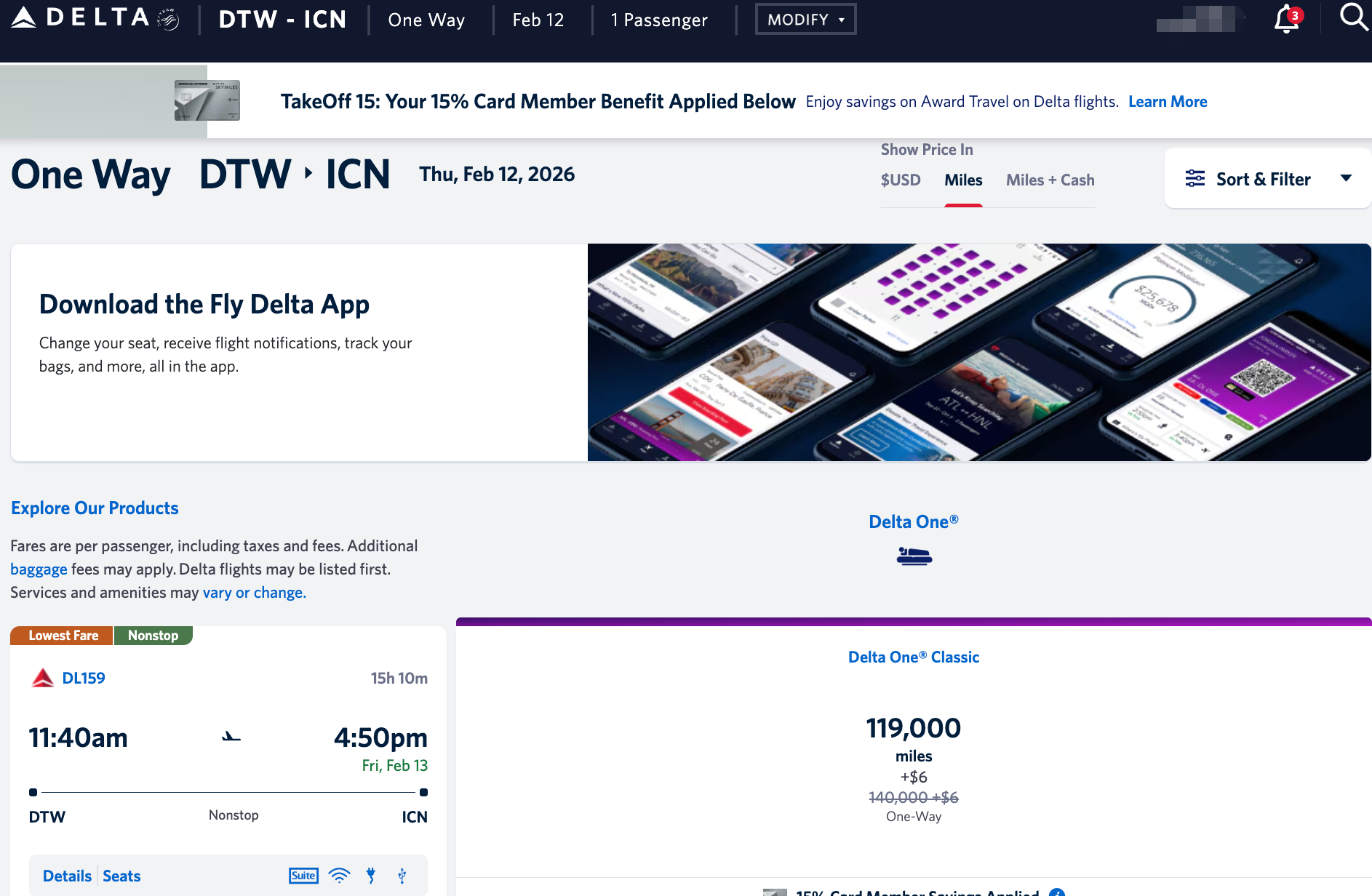Screen dimensions: 1372x896
Task: Click the search magnifier icon
Action: click(1353, 17)
